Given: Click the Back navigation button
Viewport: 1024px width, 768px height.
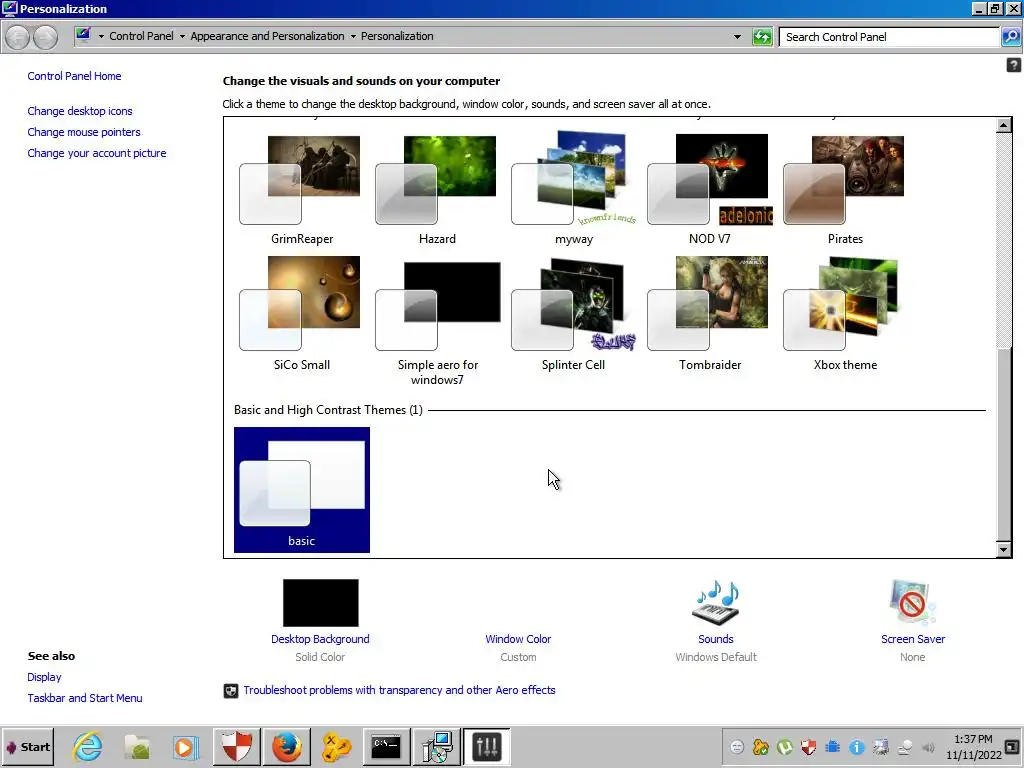Looking at the screenshot, I should pyautogui.click(x=18, y=37).
